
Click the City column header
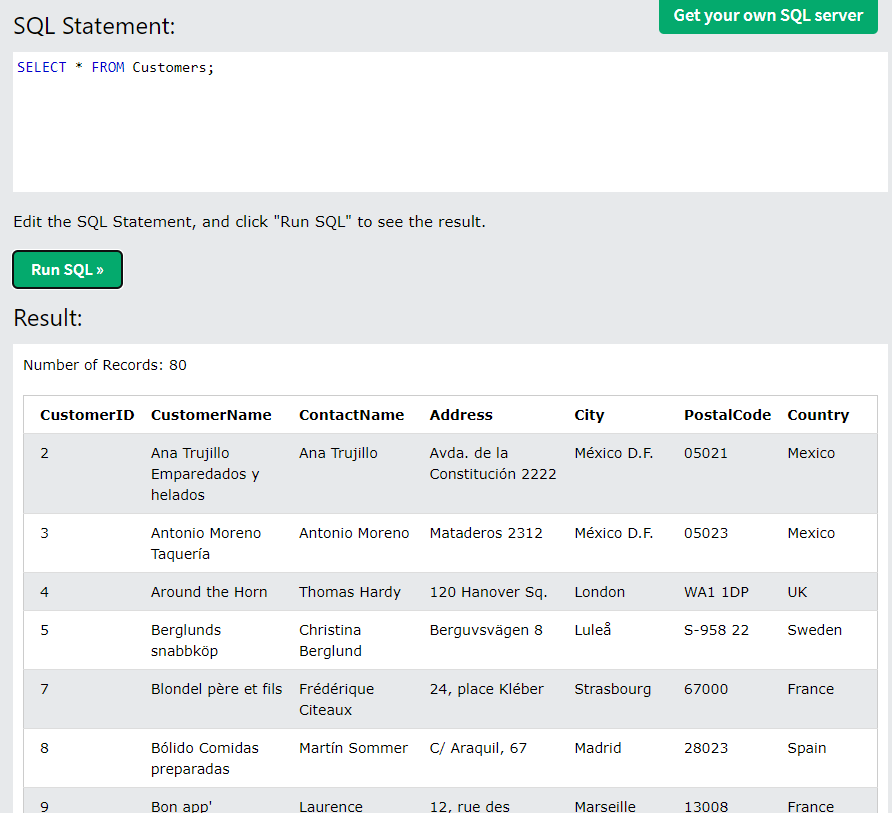pyautogui.click(x=589, y=415)
